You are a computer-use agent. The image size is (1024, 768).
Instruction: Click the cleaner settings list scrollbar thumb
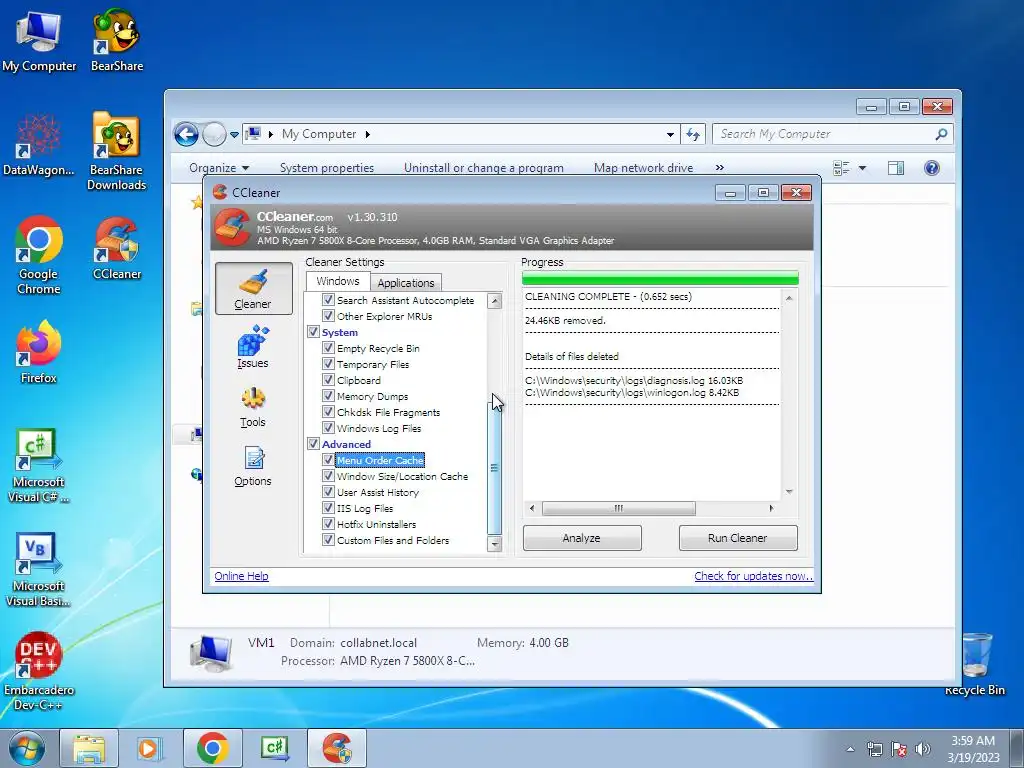(494, 468)
